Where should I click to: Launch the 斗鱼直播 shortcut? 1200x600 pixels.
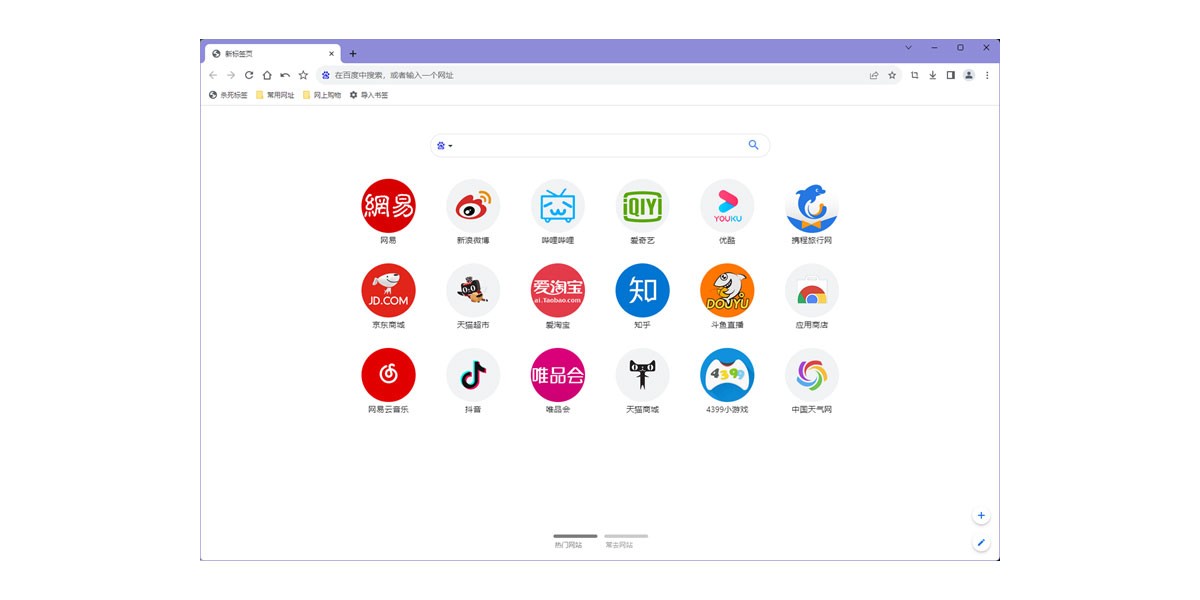point(727,291)
